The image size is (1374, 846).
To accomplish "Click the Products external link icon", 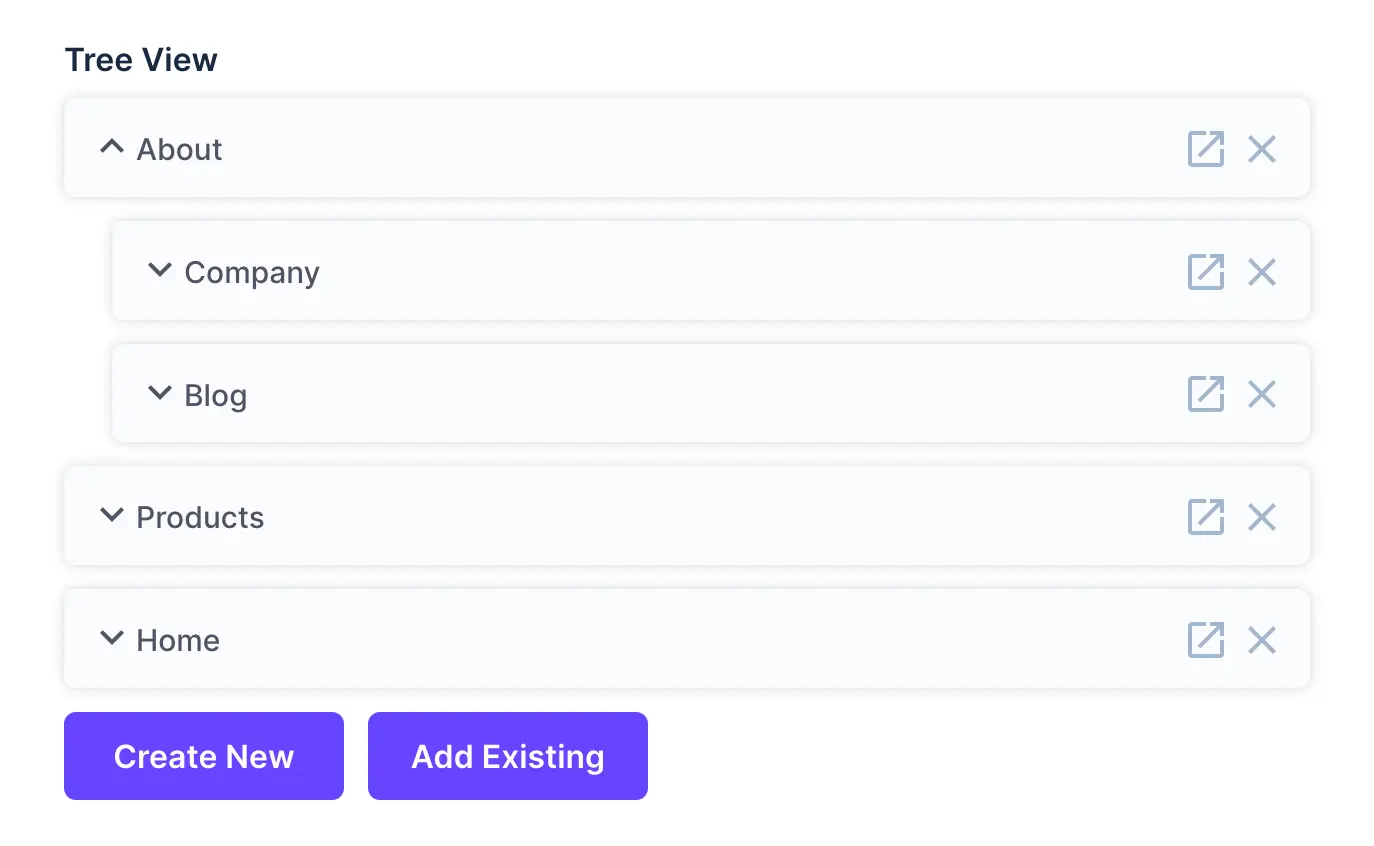I will pos(1206,517).
